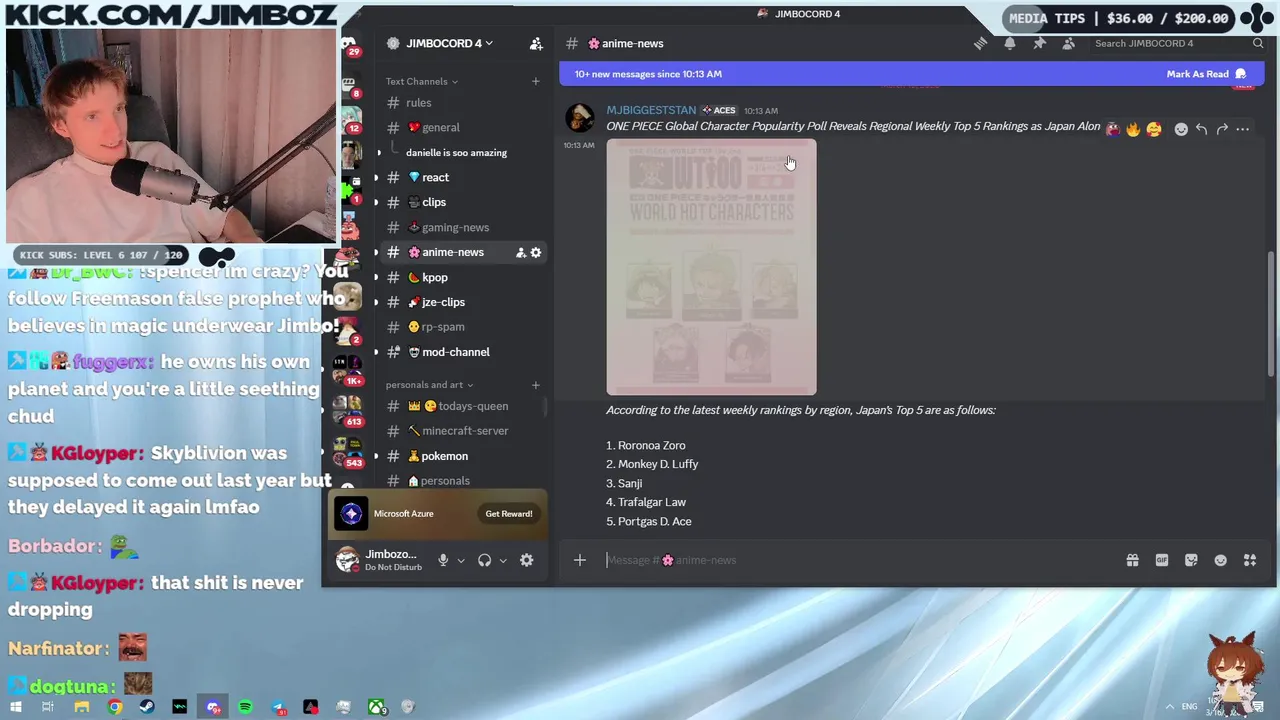
Task: Open anime-news edit channel gear
Action: pos(536,252)
